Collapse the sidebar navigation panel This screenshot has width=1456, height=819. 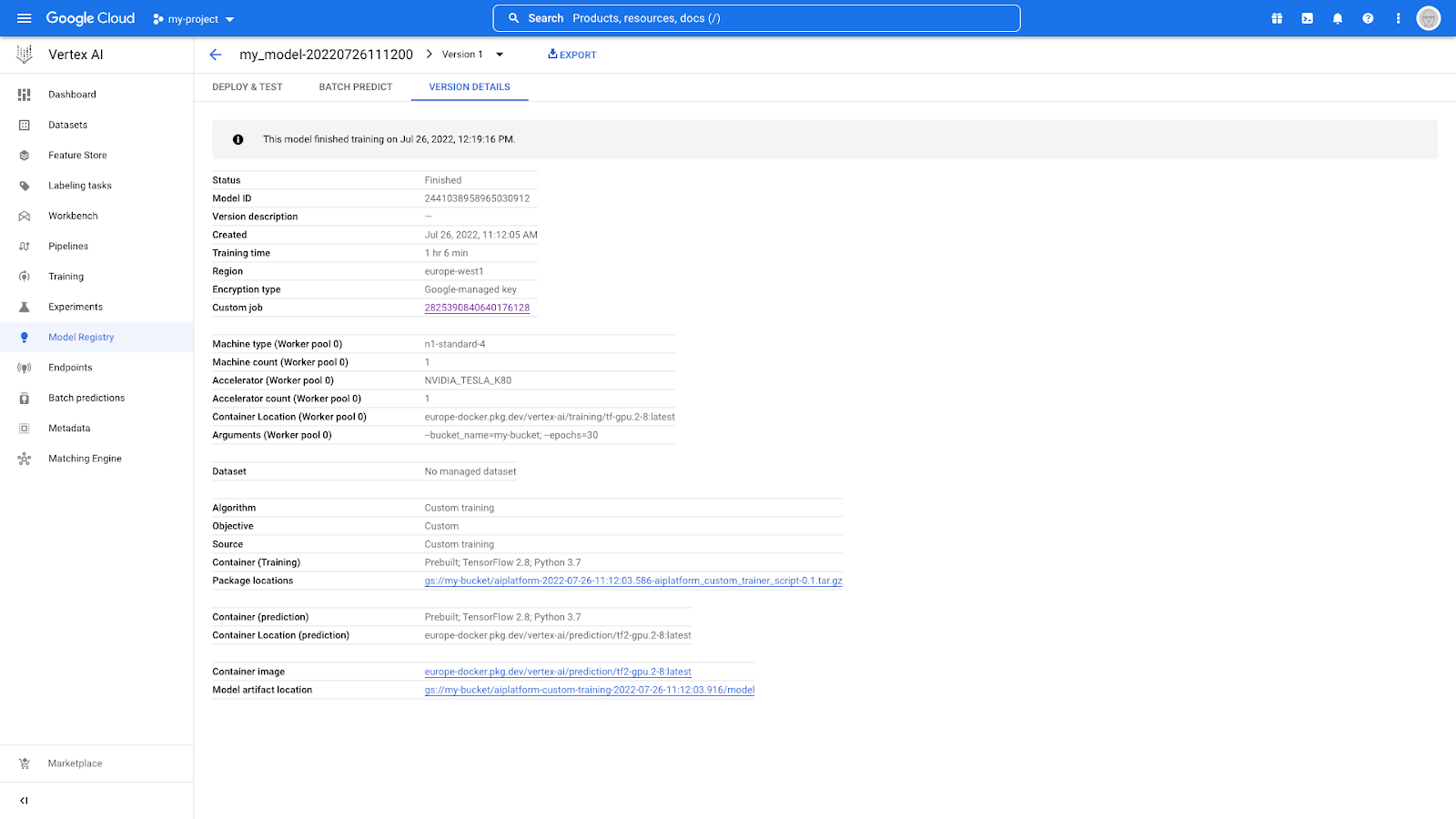click(x=25, y=801)
